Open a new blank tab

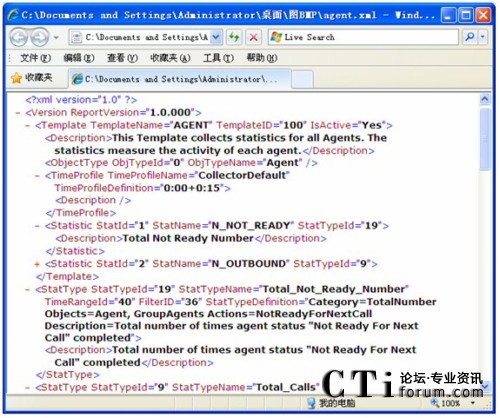(302, 79)
